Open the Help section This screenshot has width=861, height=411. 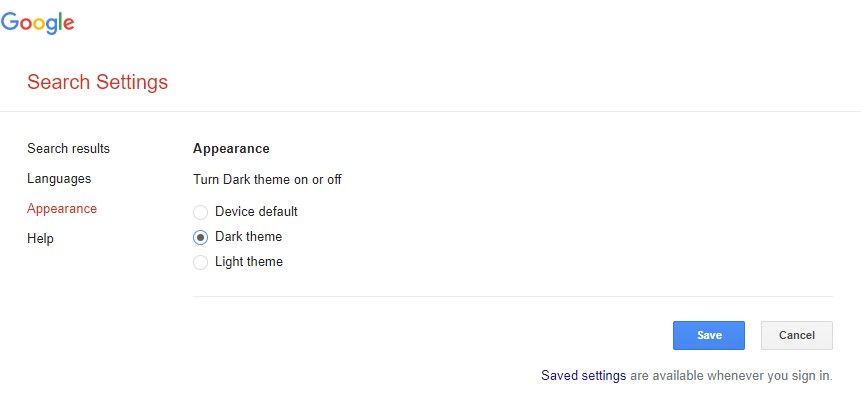pyautogui.click(x=40, y=238)
